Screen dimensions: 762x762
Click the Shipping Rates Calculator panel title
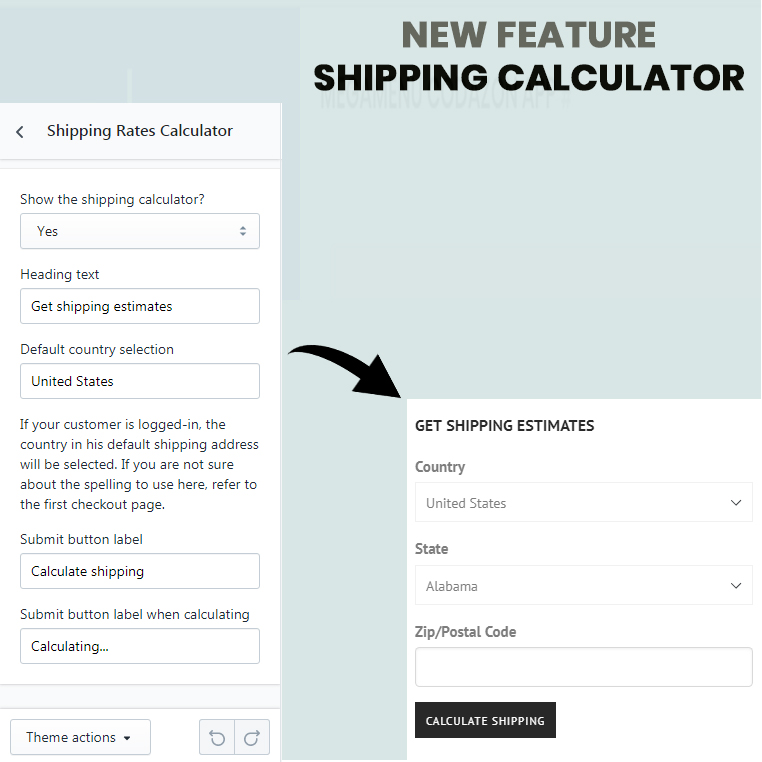140,131
